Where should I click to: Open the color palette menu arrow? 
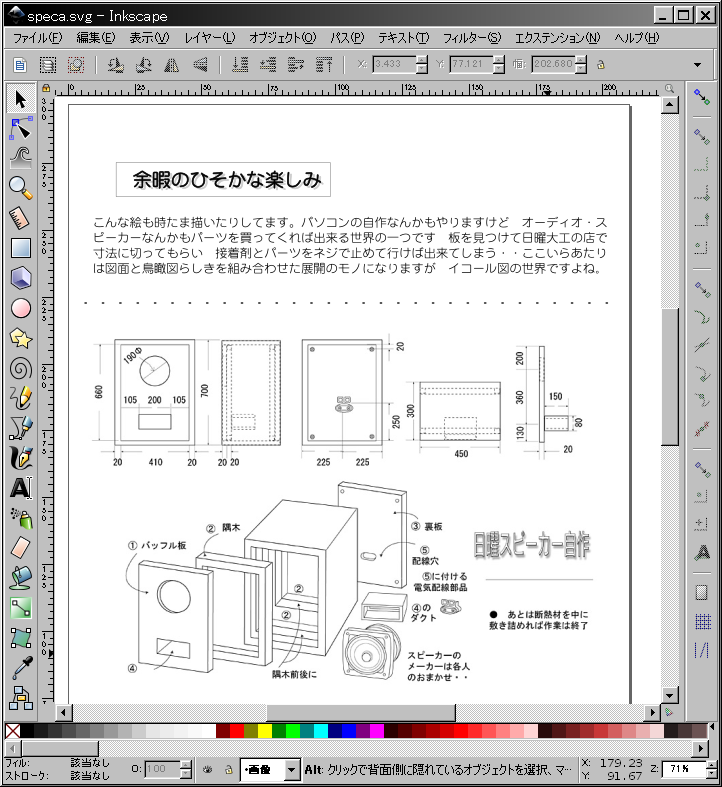[712, 727]
